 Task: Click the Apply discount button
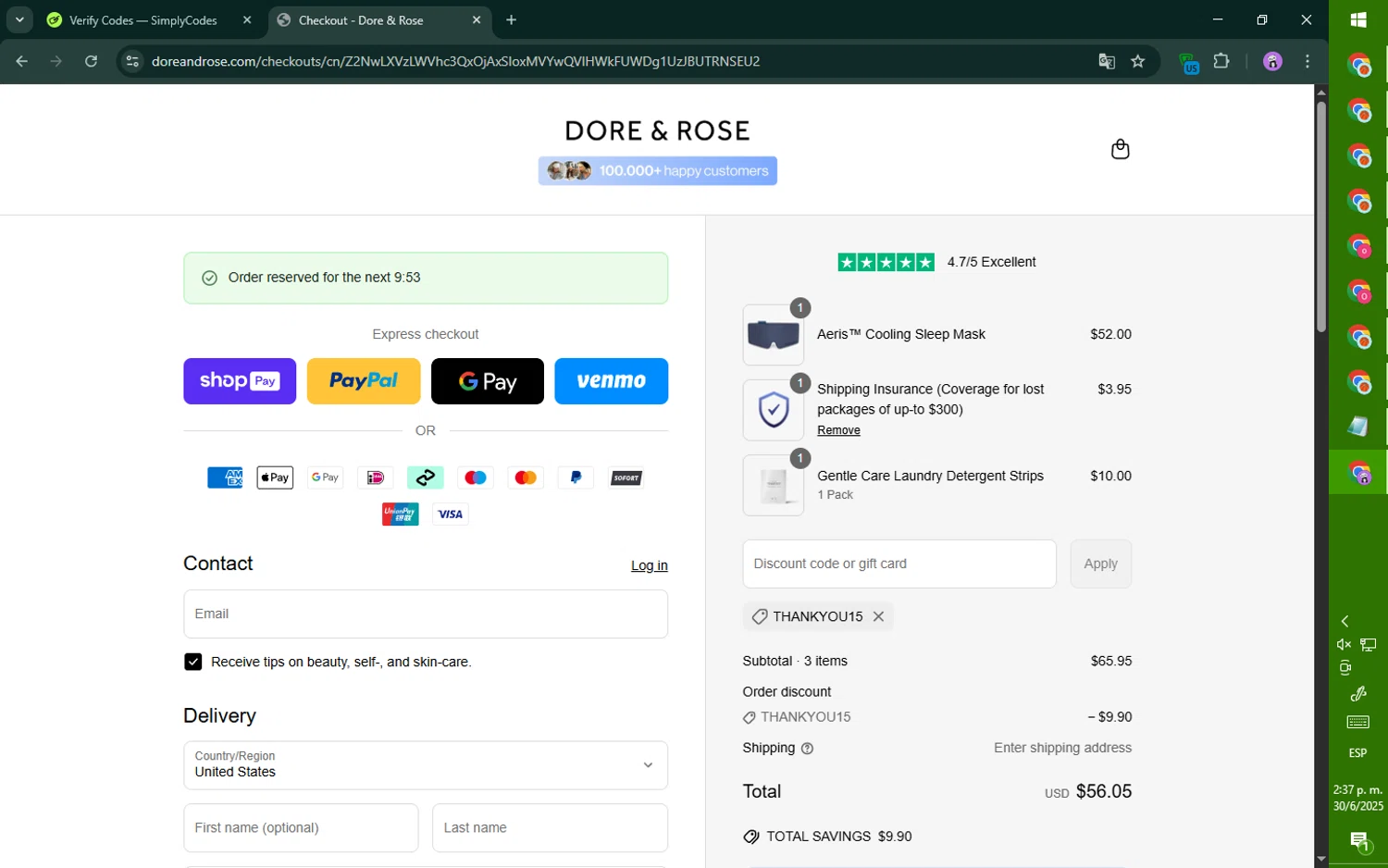tap(1100, 564)
